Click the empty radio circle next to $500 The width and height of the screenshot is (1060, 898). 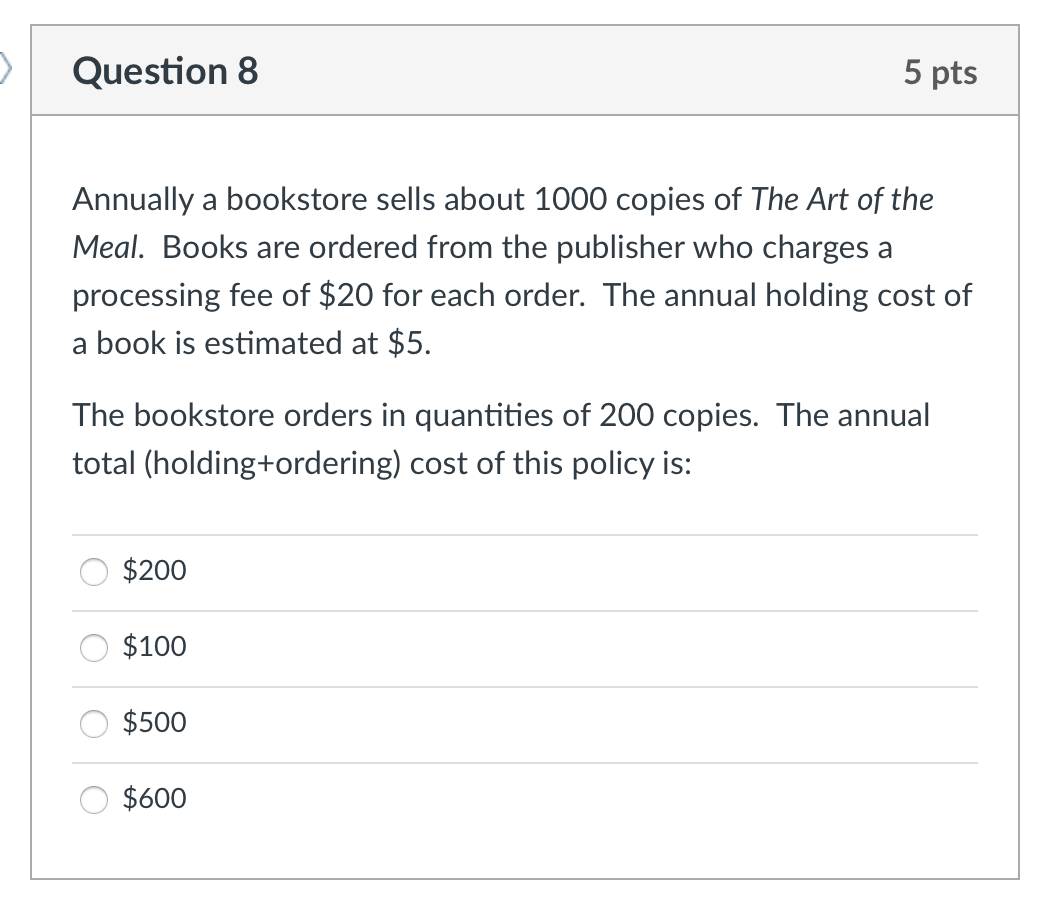click(x=93, y=724)
